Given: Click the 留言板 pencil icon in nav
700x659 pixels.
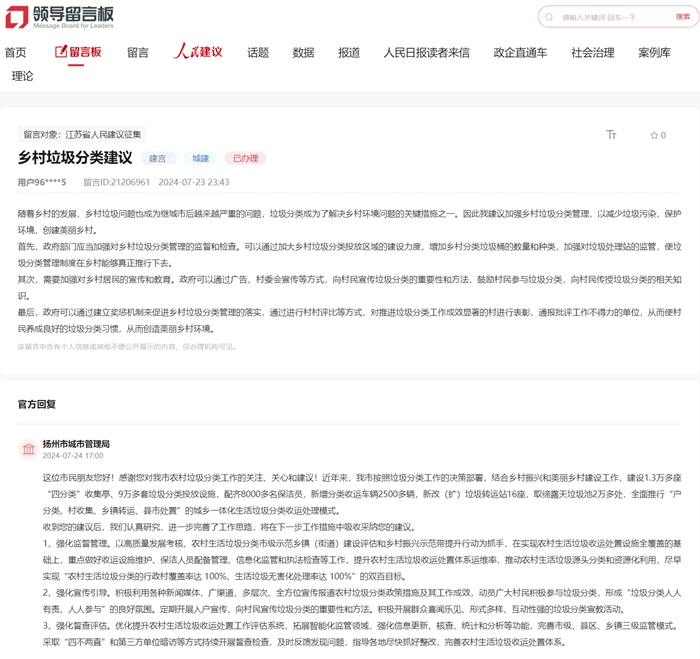Looking at the screenshot, I should point(61,51).
